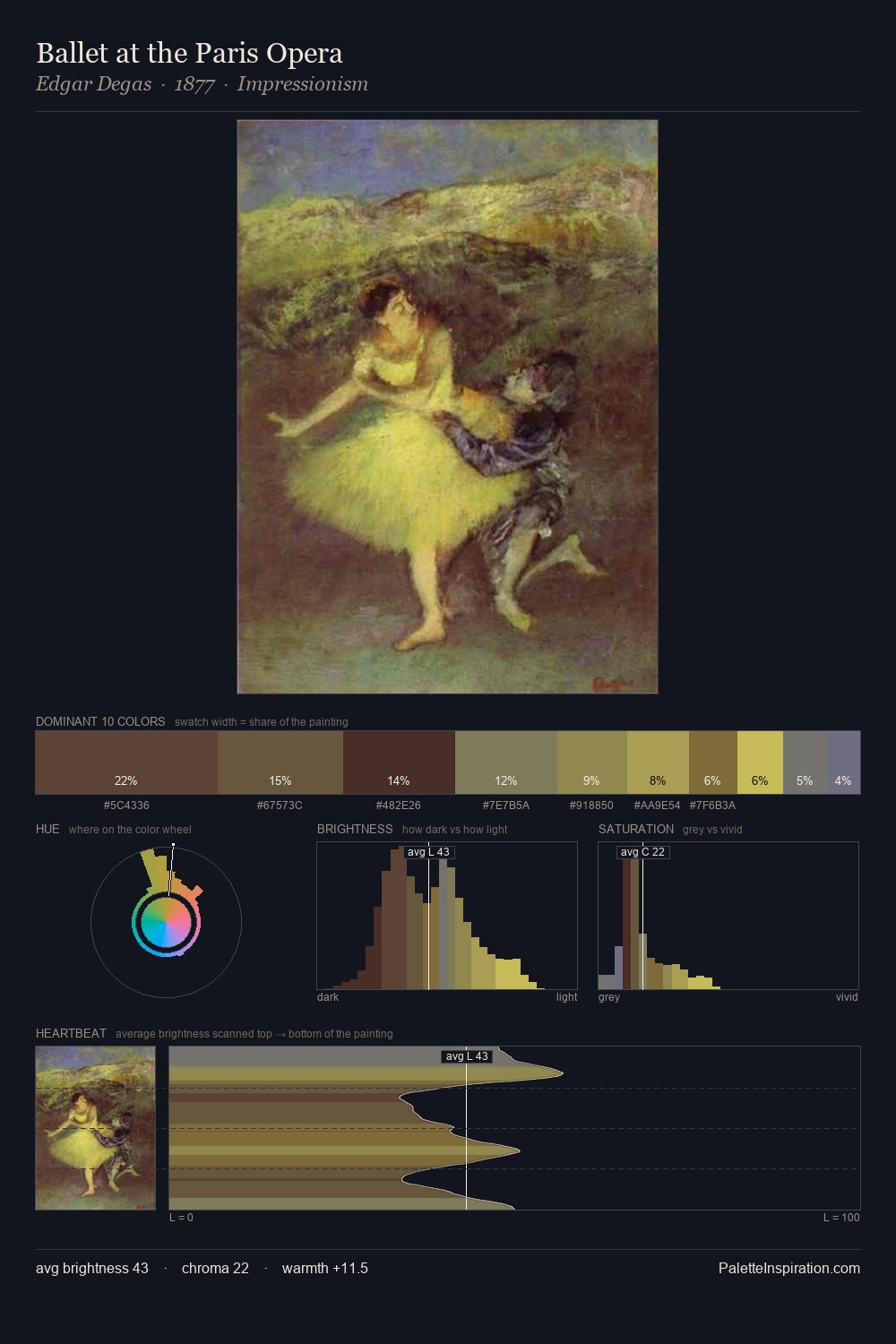Click the hex code '#918850'
The width and height of the screenshot is (896, 1344).
(591, 806)
